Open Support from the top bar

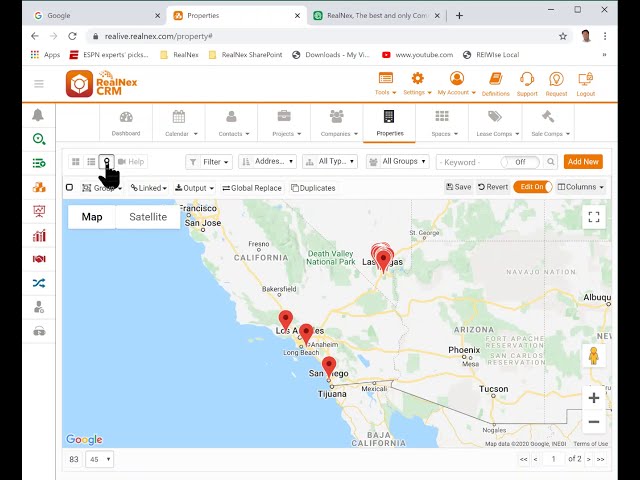pos(527,84)
